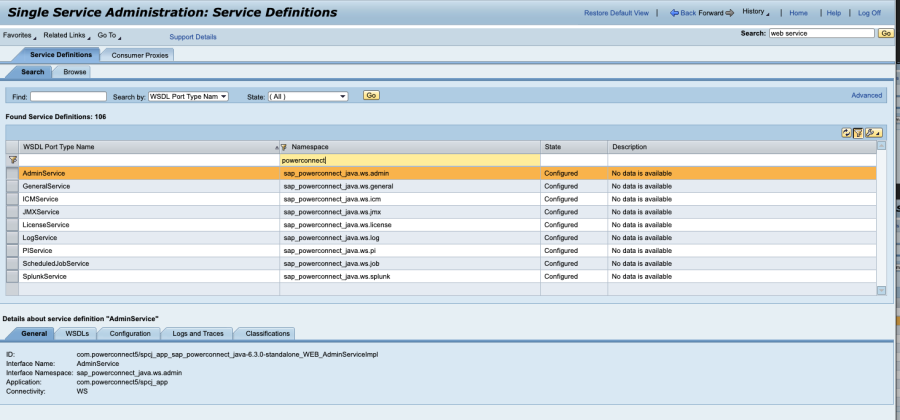Click the Find input field
900x420 pixels.
[68, 96]
